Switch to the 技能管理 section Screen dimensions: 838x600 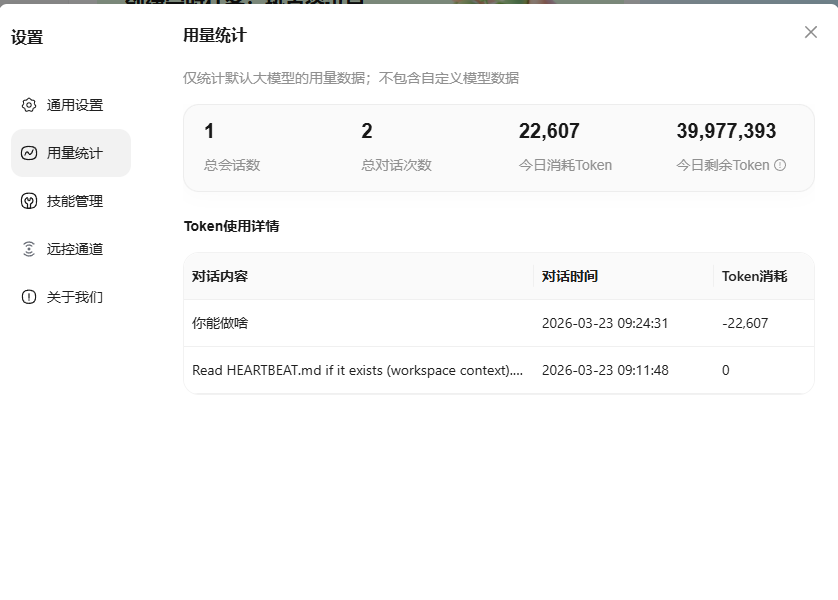tap(74, 201)
